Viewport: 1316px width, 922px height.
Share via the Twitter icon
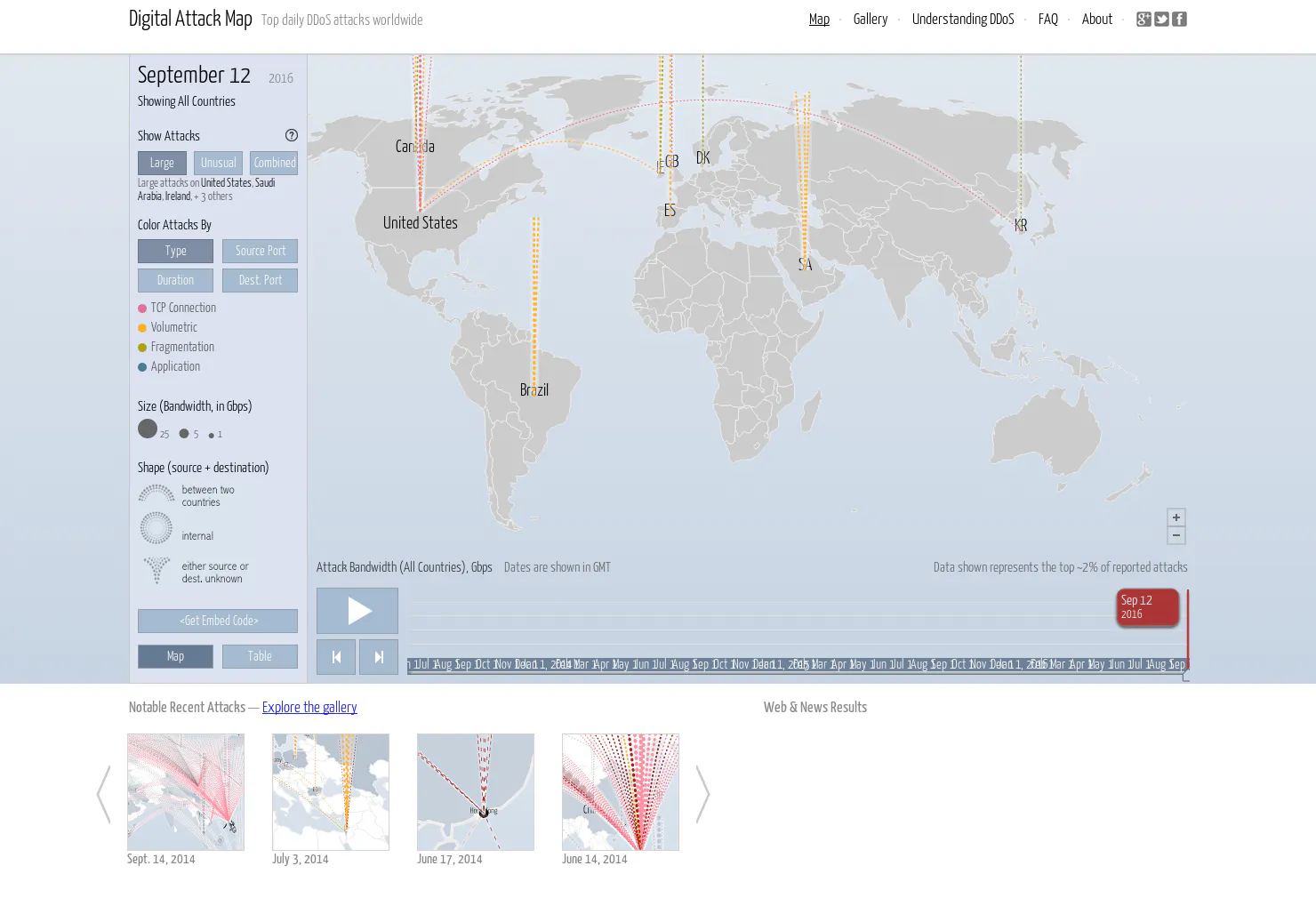(1161, 19)
